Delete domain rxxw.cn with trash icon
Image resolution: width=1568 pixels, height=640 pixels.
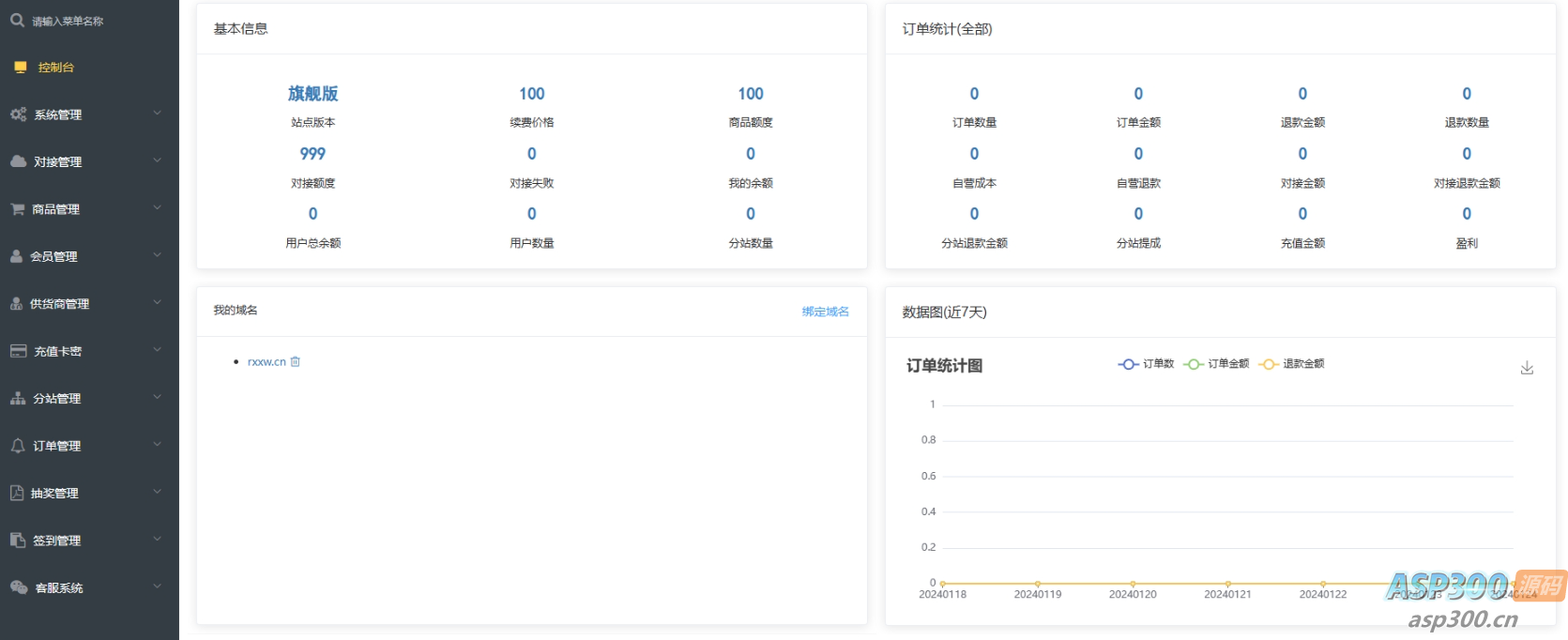tap(296, 361)
